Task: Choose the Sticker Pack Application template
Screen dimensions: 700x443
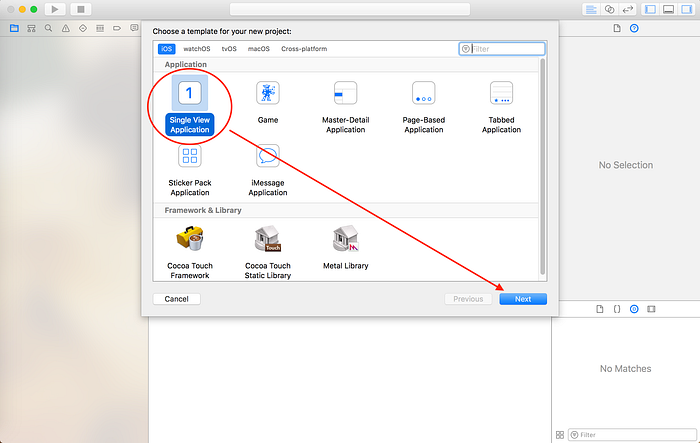Action: [190, 170]
